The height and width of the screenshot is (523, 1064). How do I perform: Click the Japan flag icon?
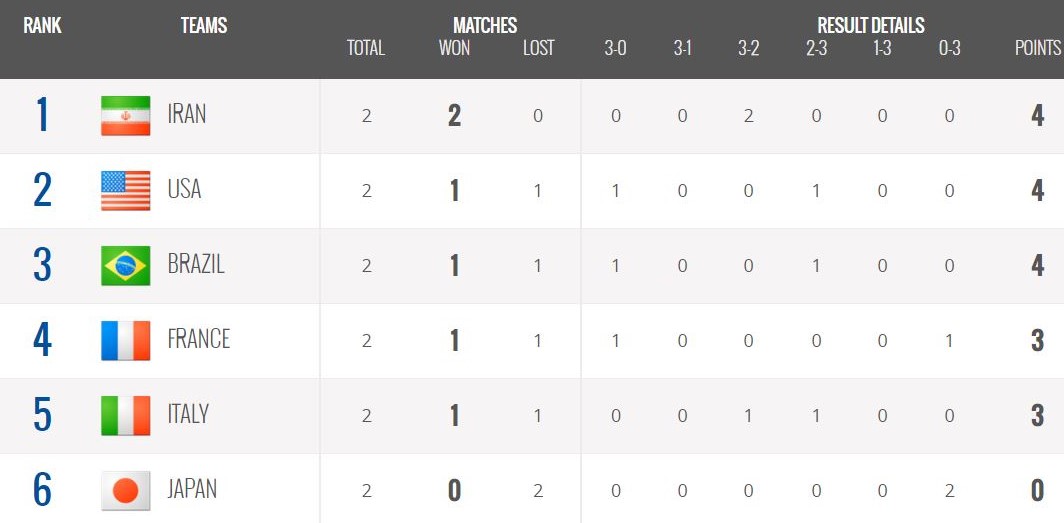coord(126,490)
